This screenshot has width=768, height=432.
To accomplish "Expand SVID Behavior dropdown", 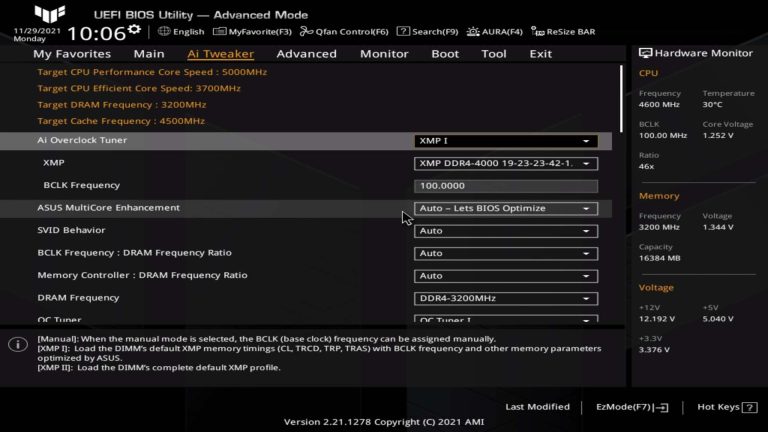I will coord(506,231).
